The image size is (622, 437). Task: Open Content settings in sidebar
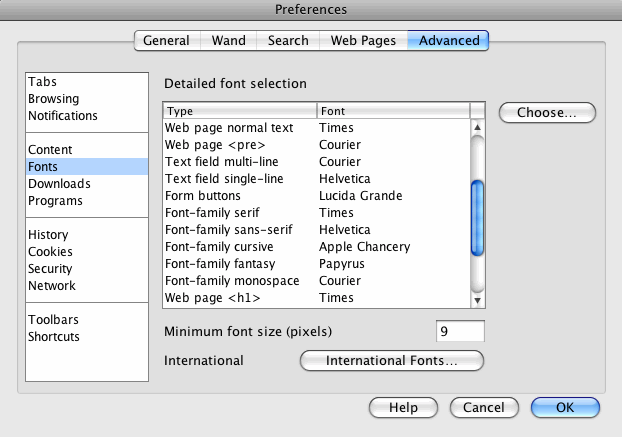coord(87,150)
